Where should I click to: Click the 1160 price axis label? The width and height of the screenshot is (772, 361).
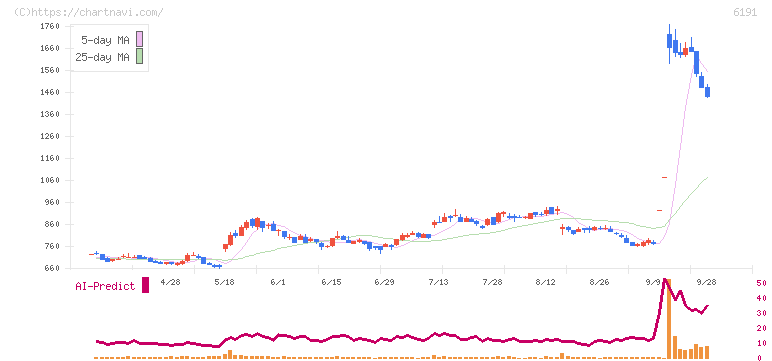click(50, 159)
